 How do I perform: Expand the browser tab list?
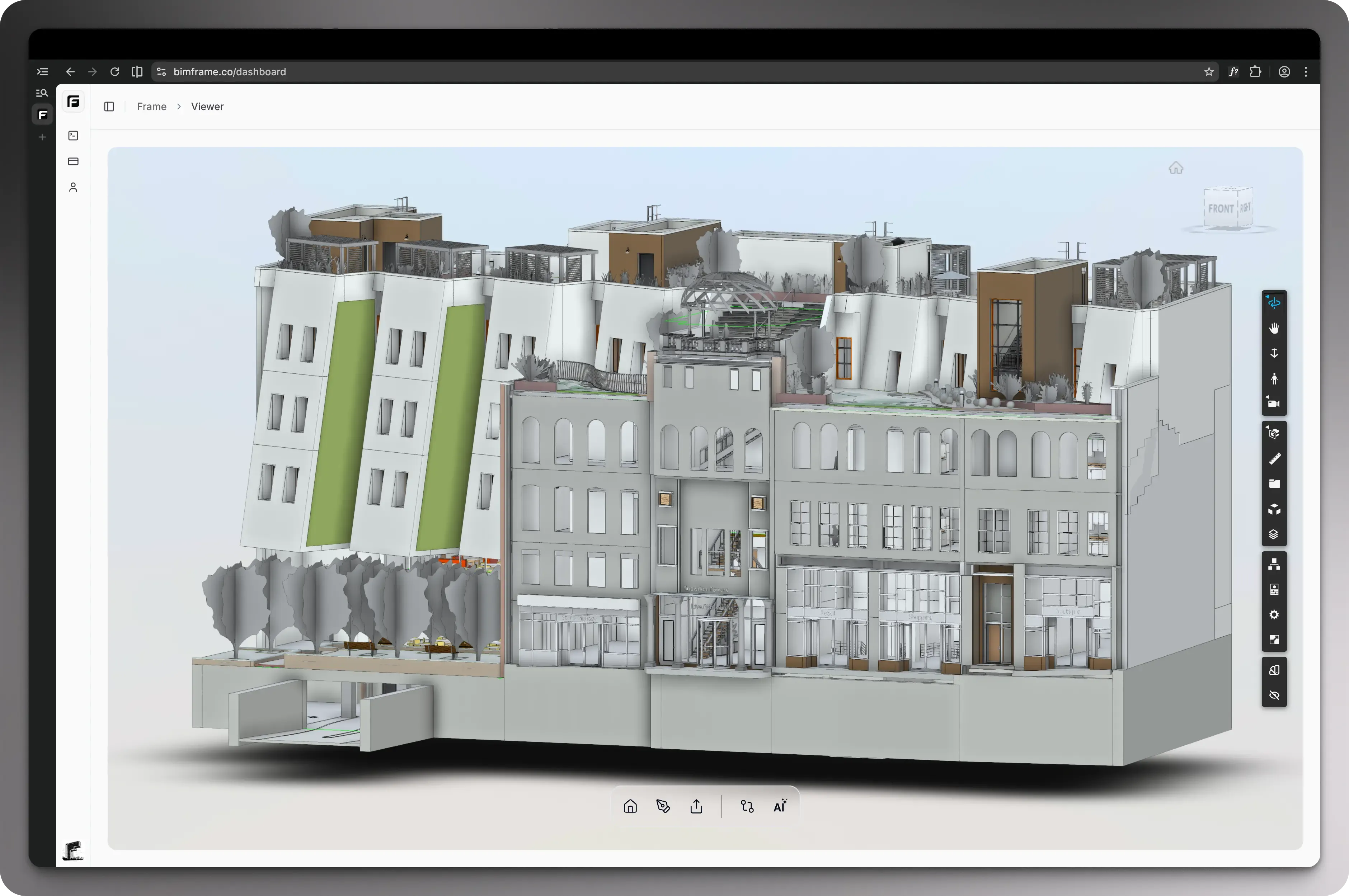(42, 71)
